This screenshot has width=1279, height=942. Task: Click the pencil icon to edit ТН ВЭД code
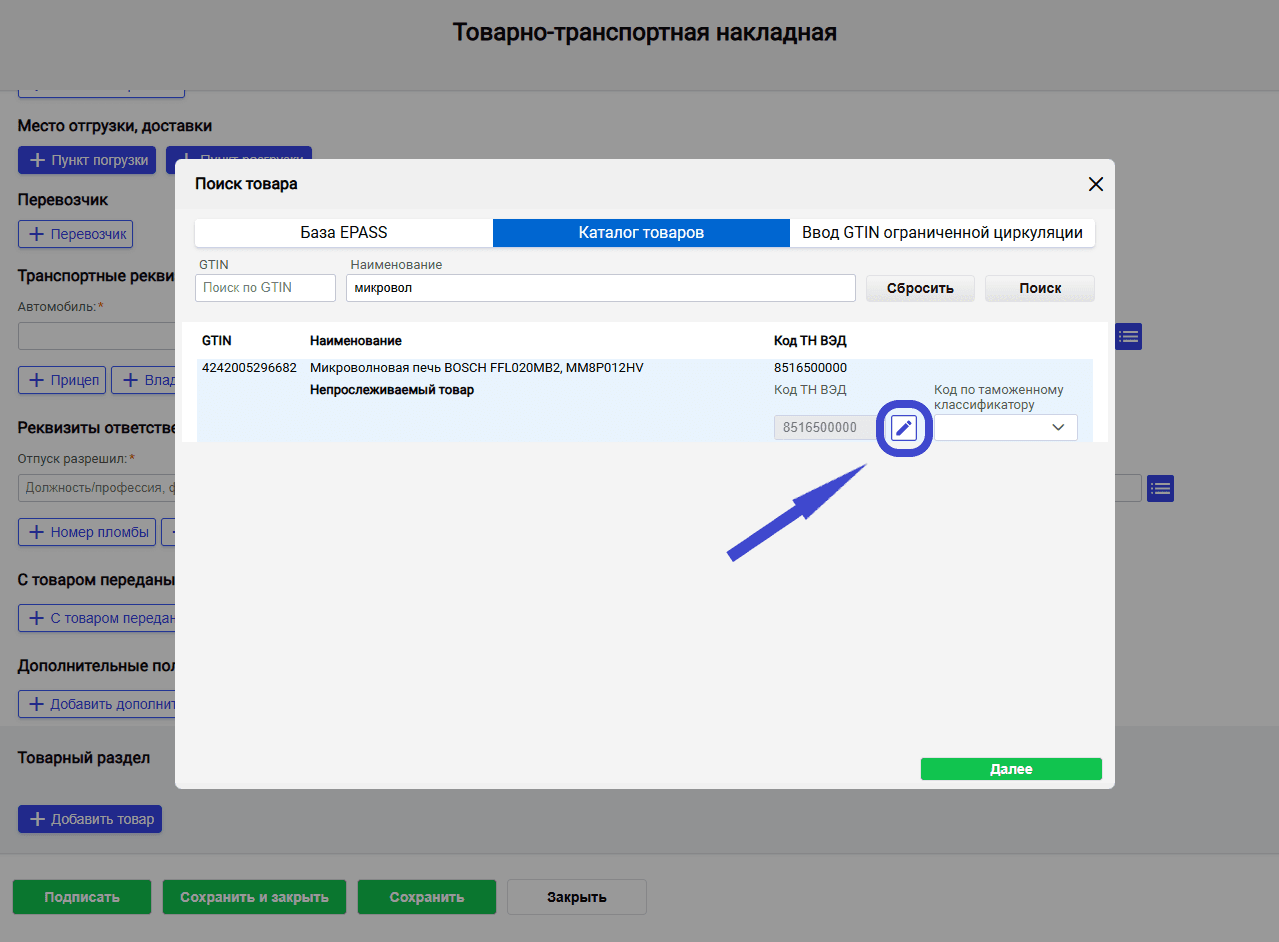tap(903, 427)
